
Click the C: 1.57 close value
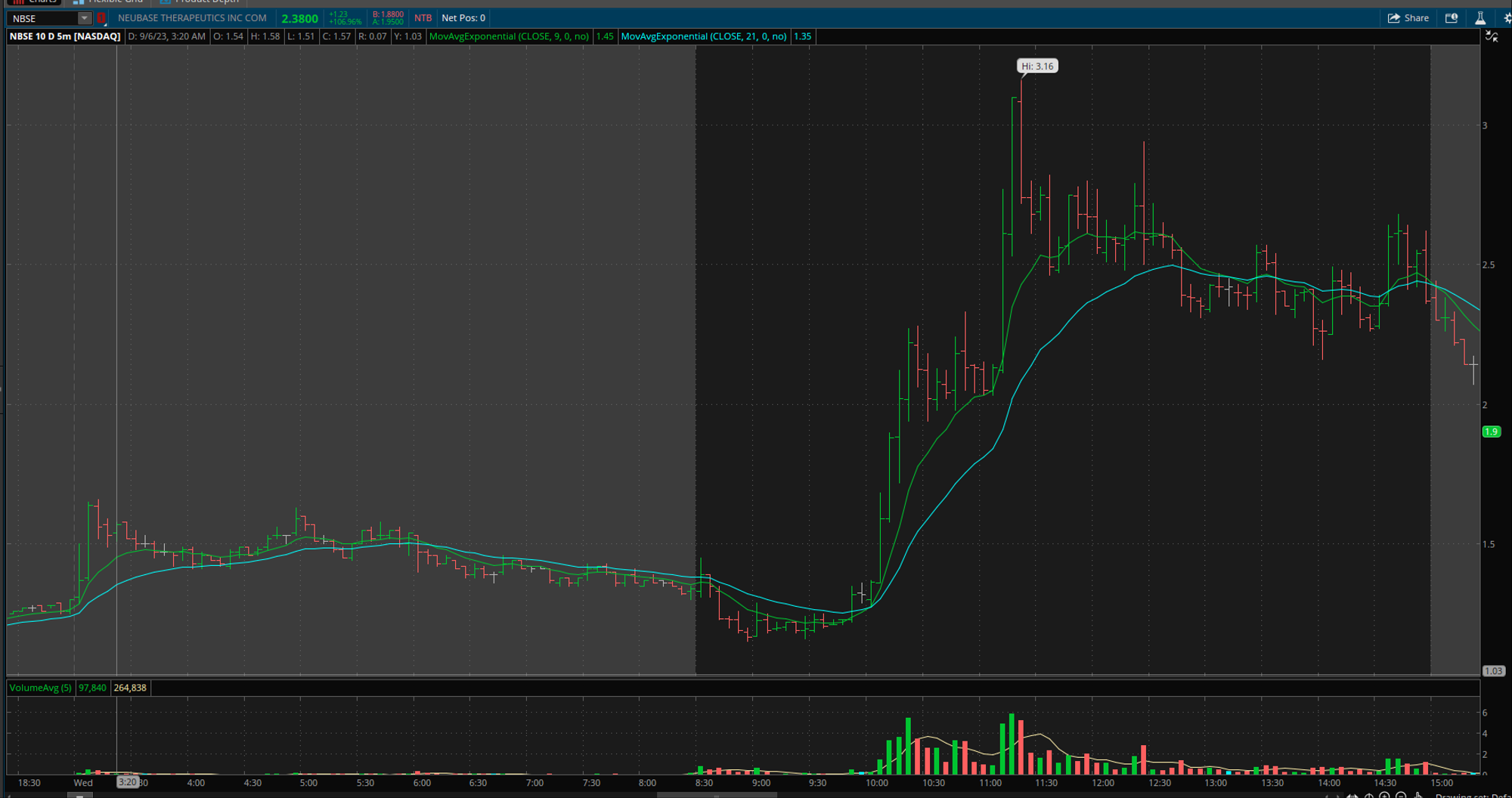tap(337, 36)
